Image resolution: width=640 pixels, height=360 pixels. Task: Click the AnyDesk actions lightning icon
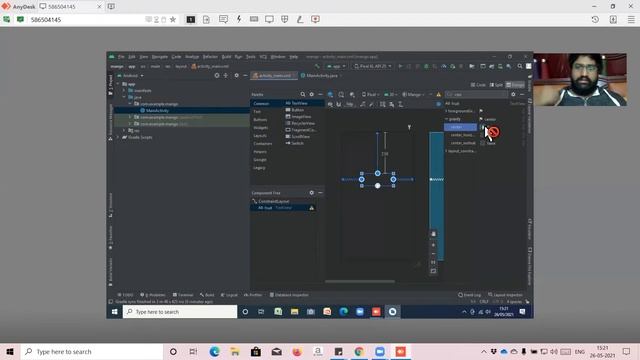pos(239,19)
